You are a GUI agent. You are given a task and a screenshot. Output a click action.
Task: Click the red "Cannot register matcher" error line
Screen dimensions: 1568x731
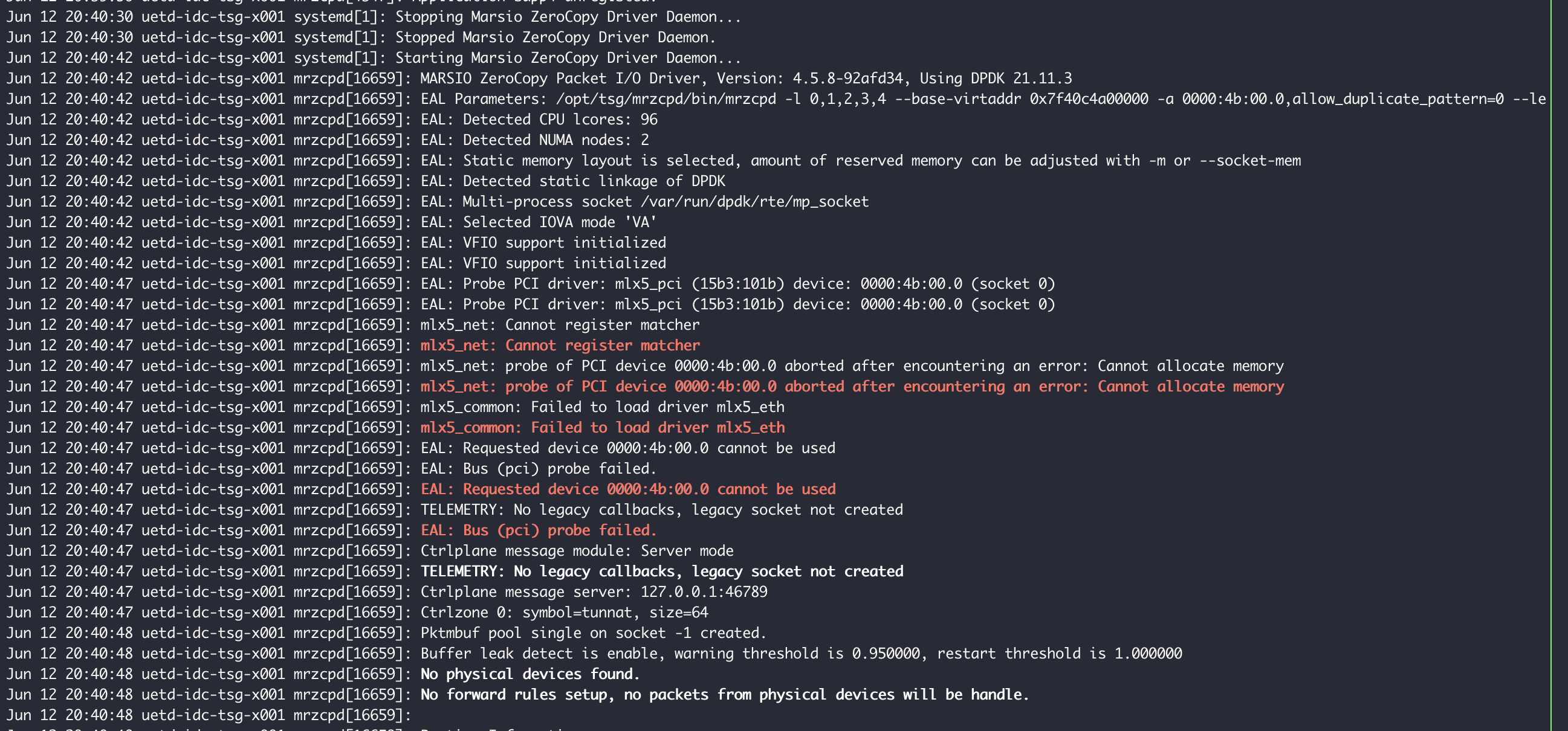pos(560,346)
